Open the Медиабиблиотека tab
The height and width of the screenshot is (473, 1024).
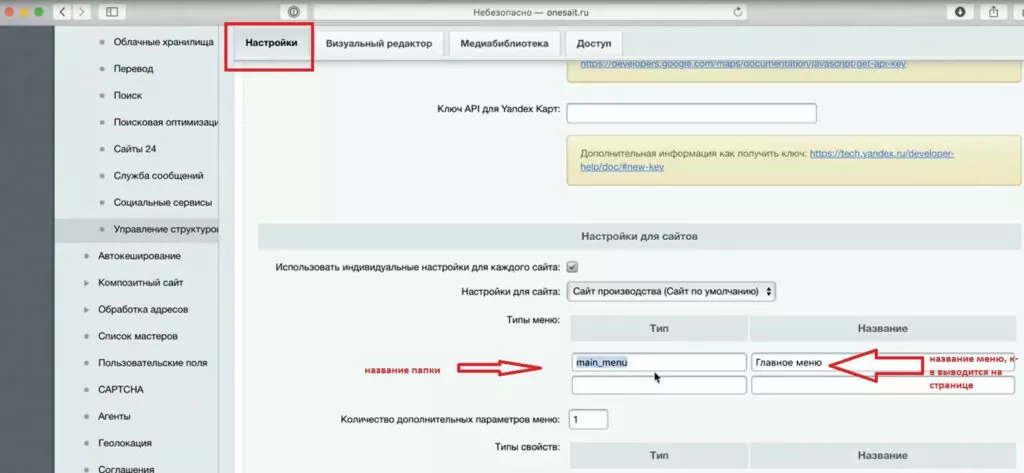[x=504, y=44]
